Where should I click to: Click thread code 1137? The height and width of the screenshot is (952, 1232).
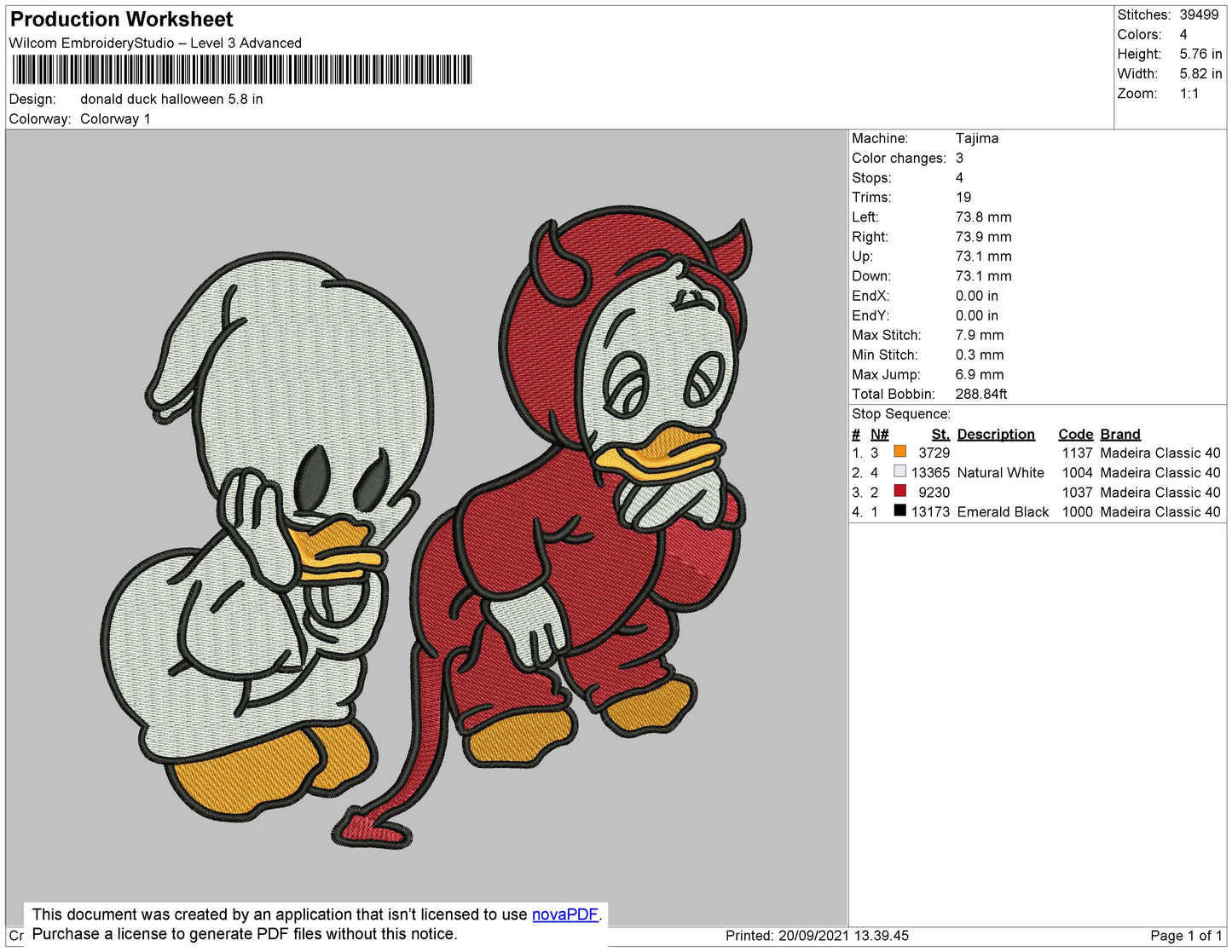[1077, 453]
